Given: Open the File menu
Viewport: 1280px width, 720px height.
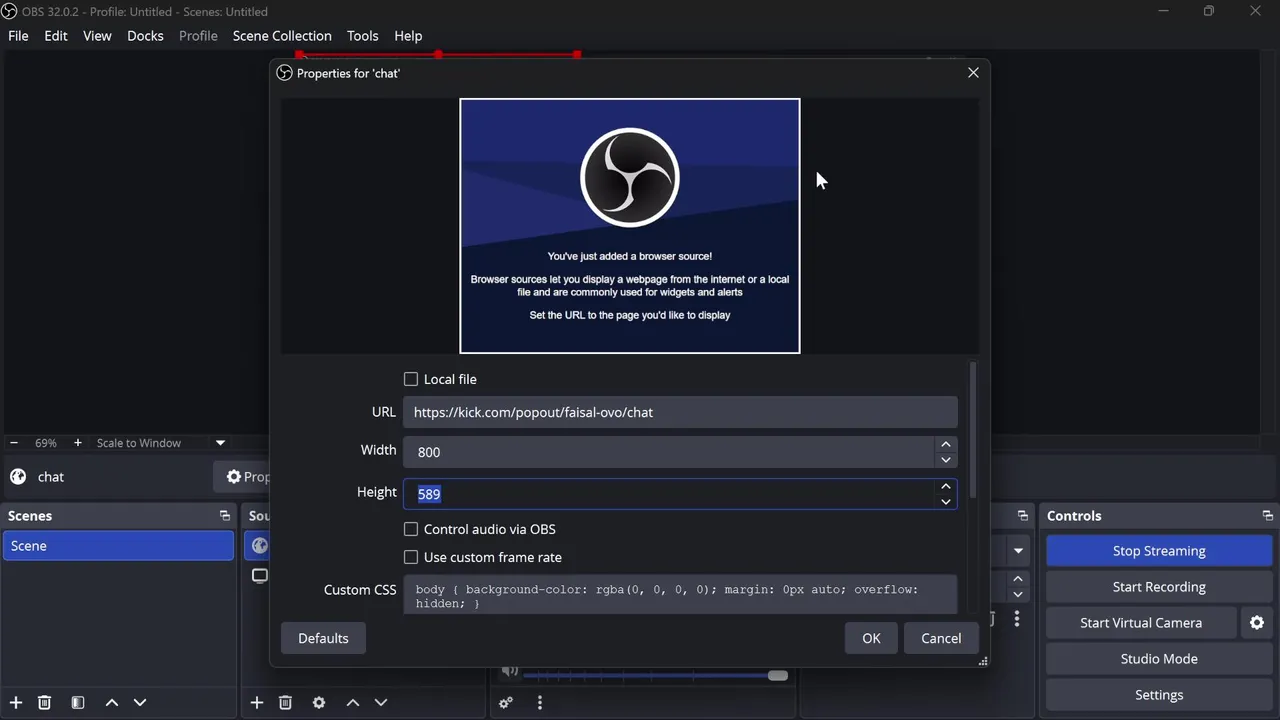Looking at the screenshot, I should click(x=18, y=36).
